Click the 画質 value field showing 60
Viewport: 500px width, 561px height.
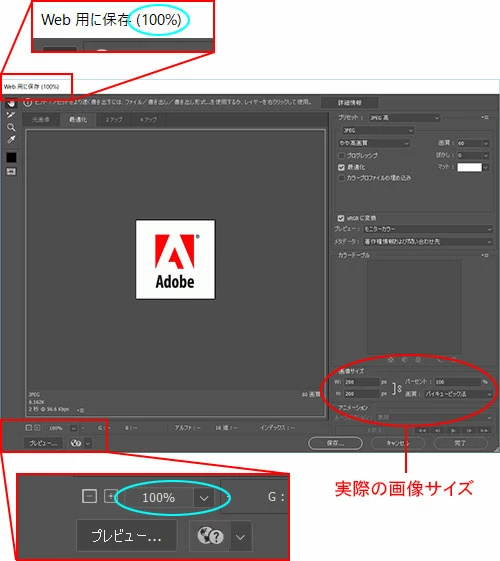tap(469, 143)
